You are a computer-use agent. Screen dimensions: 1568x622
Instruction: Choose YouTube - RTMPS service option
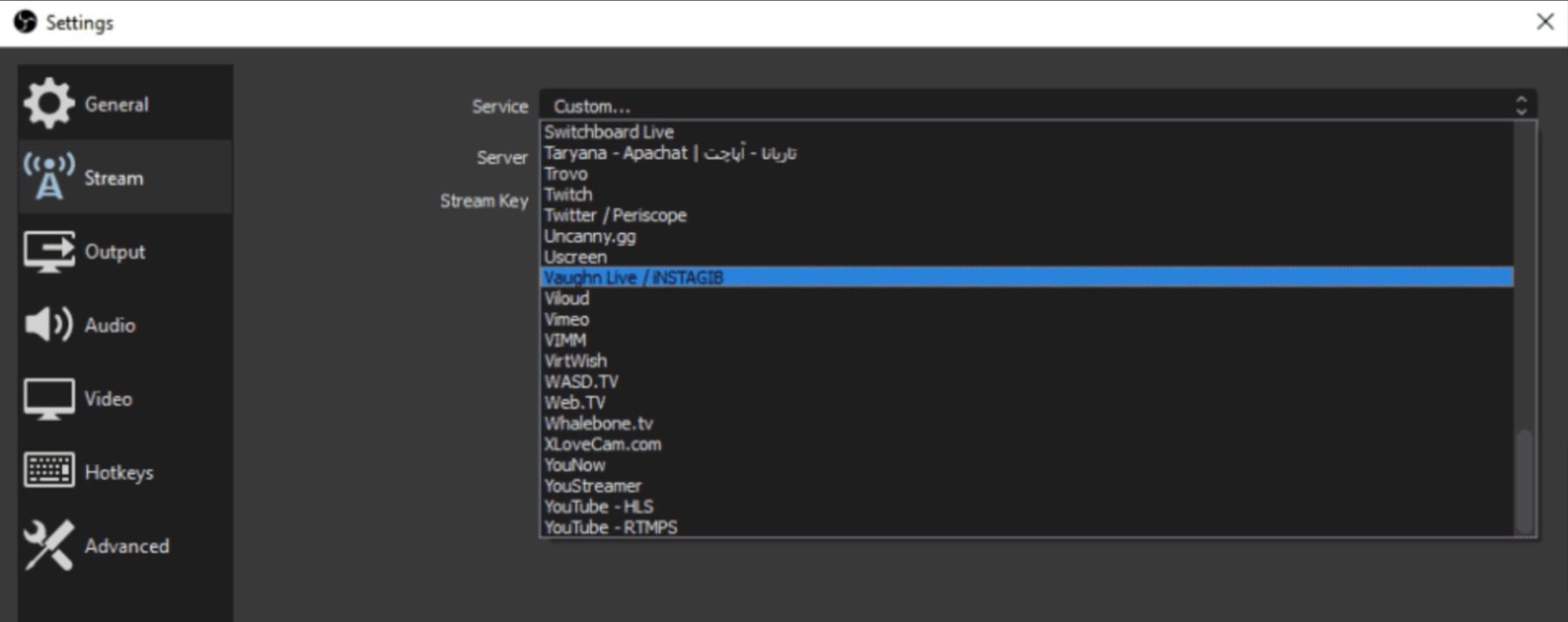[611, 527]
